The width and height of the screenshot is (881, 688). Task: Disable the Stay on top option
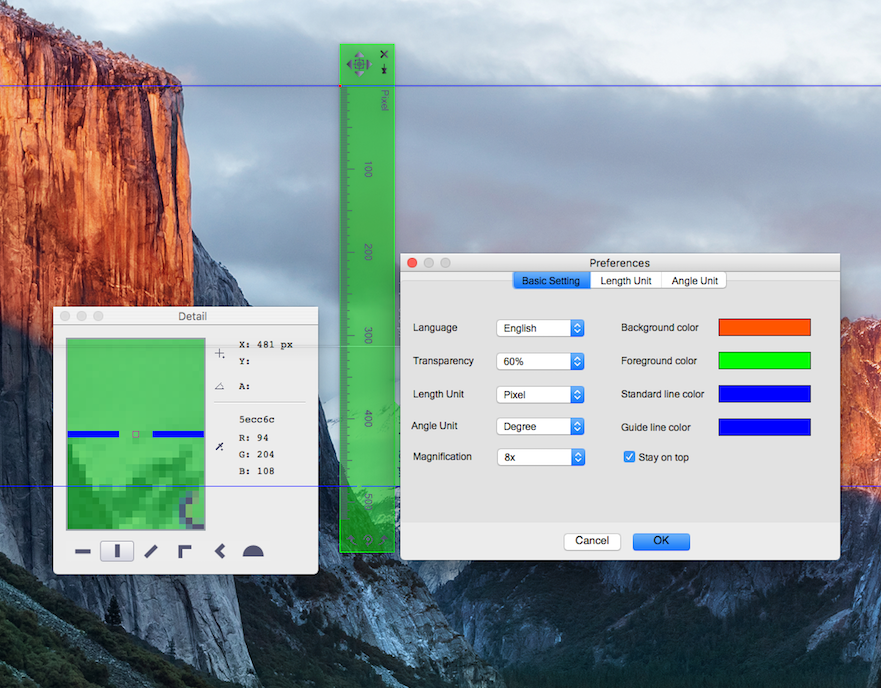[x=629, y=457]
